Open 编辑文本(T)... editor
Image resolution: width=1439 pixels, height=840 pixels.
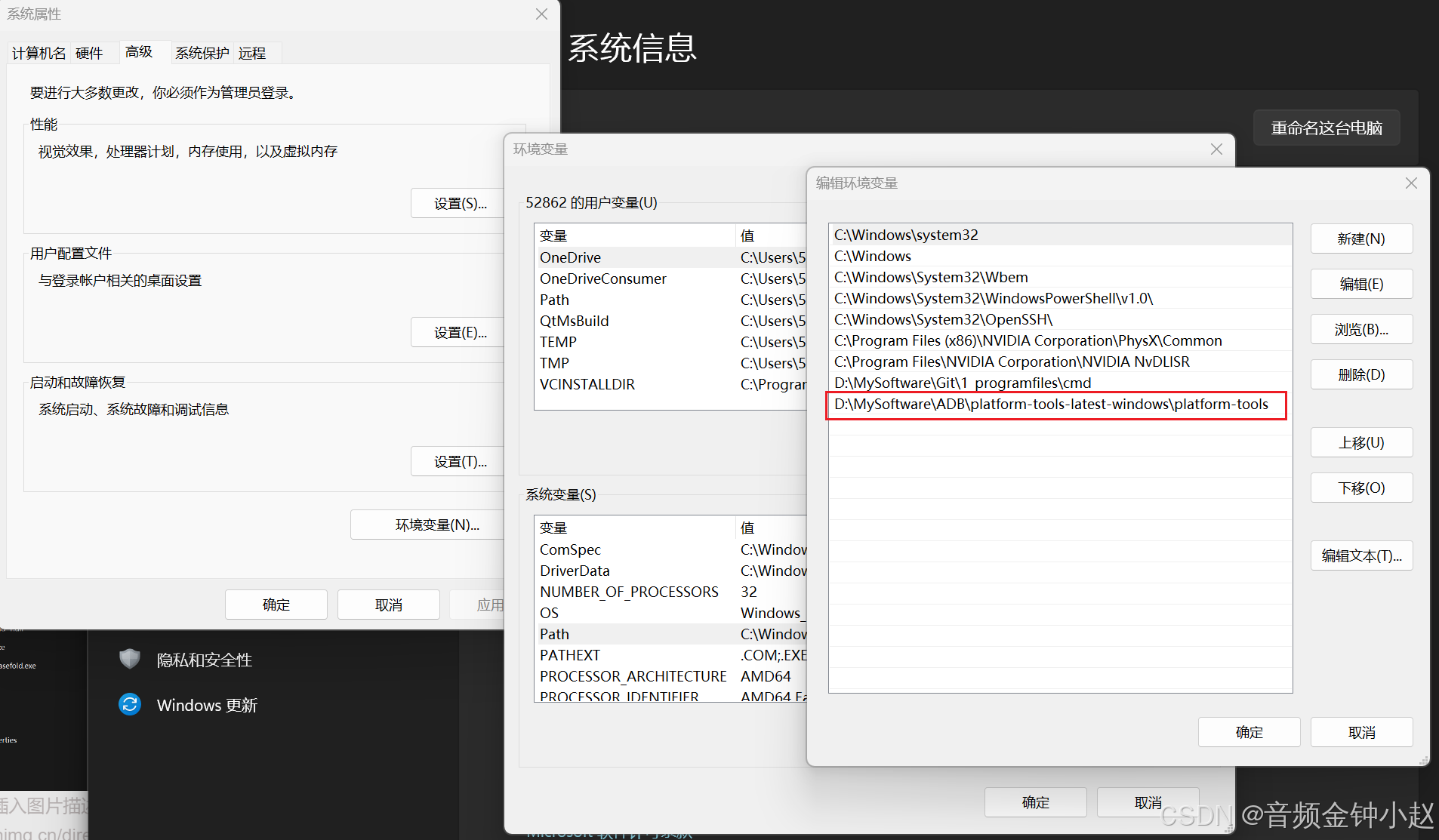1361,555
